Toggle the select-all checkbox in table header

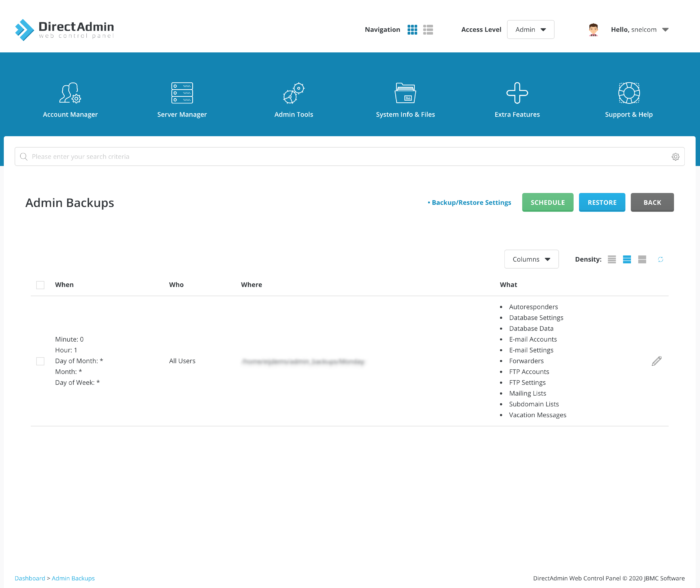[x=40, y=285]
